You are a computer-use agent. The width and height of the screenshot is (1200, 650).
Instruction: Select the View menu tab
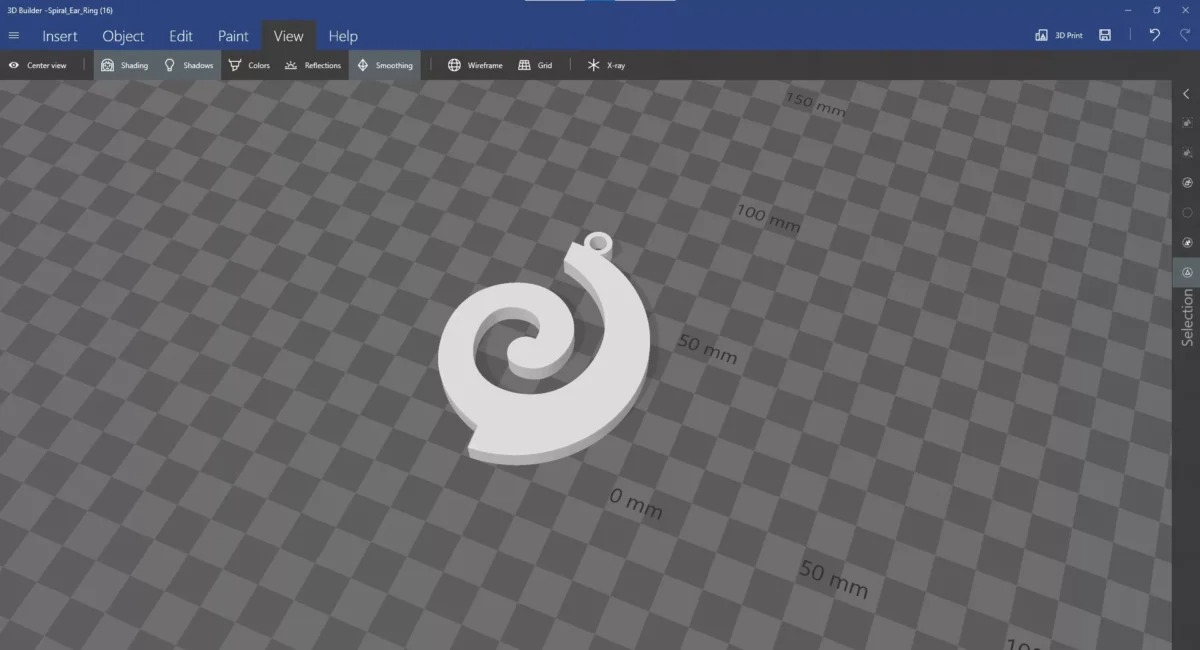[288, 36]
